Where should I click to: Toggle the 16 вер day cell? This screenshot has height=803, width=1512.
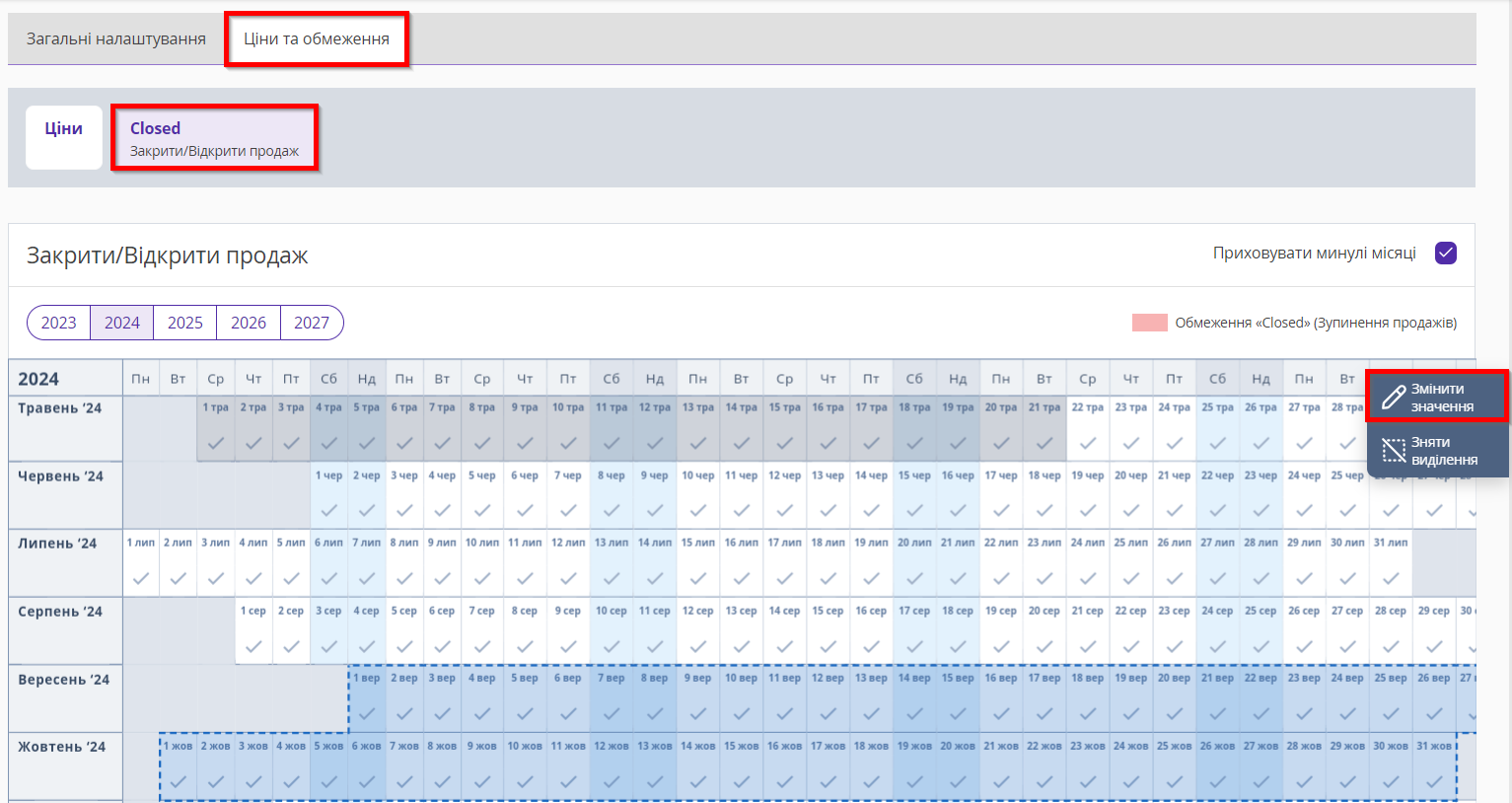[x=1001, y=699]
